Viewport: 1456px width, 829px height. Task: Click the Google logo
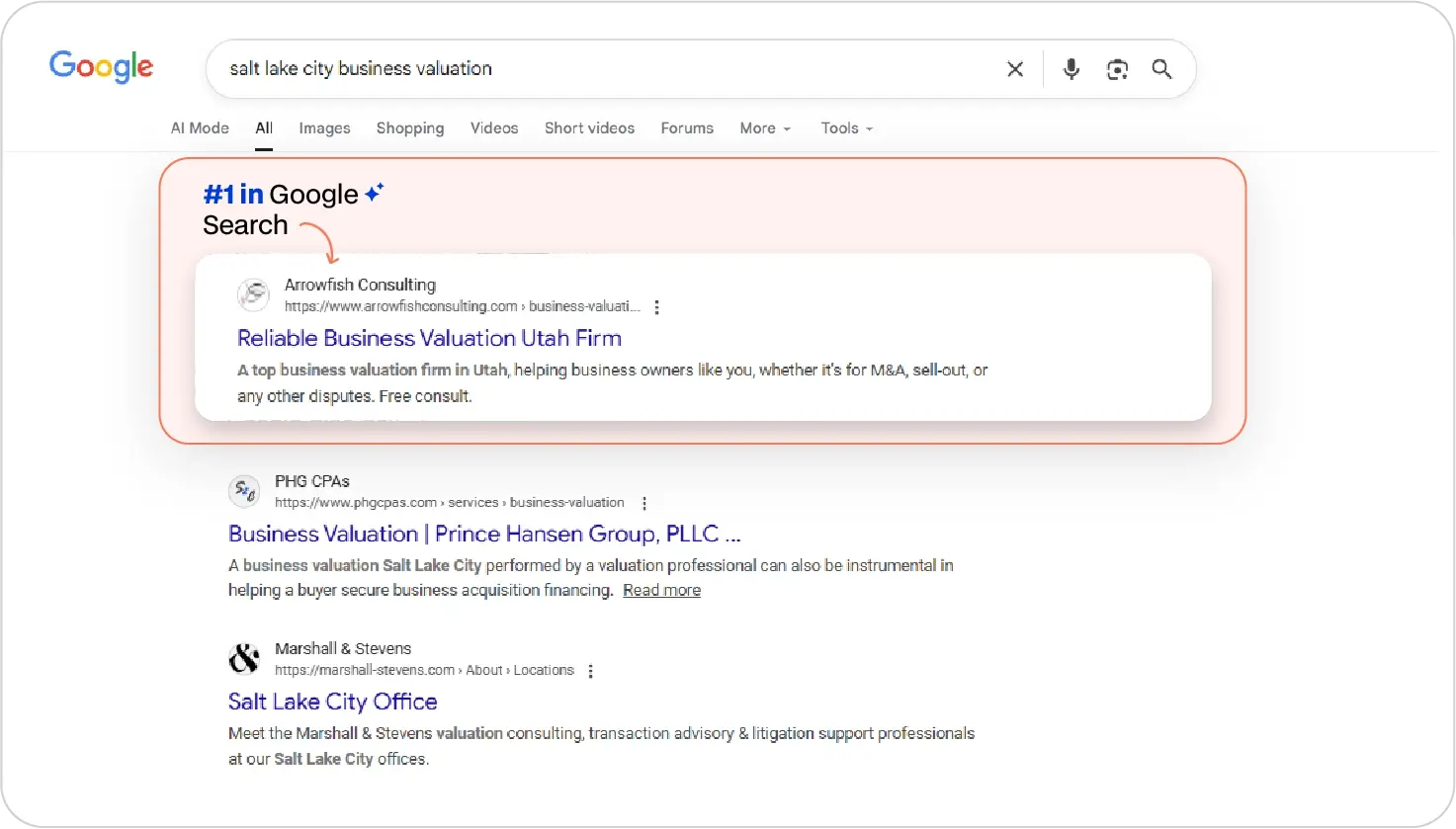click(x=101, y=67)
